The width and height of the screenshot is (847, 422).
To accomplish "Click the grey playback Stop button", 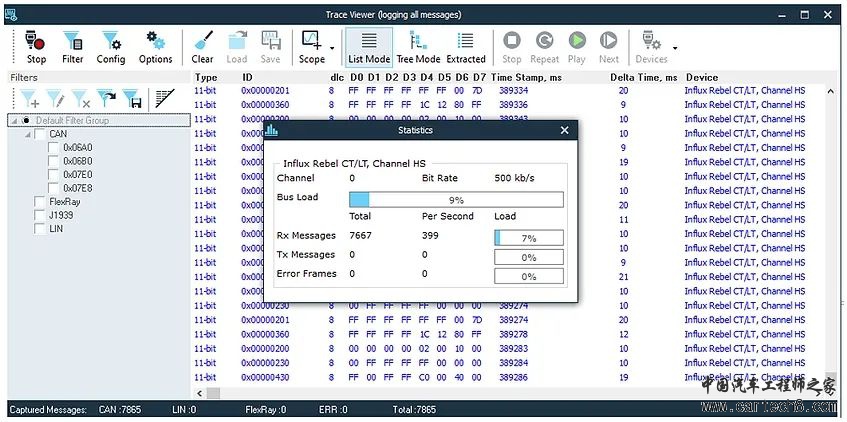I will tap(512, 48).
